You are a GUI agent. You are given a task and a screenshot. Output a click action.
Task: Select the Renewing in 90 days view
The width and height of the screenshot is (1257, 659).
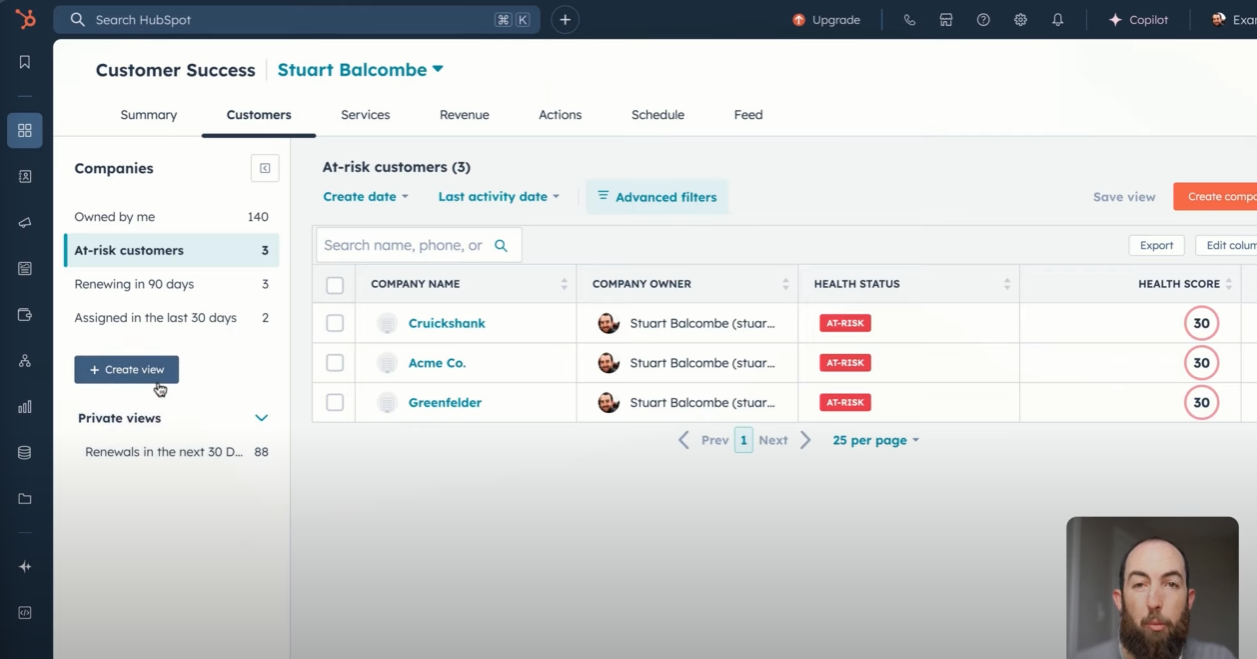(x=172, y=284)
